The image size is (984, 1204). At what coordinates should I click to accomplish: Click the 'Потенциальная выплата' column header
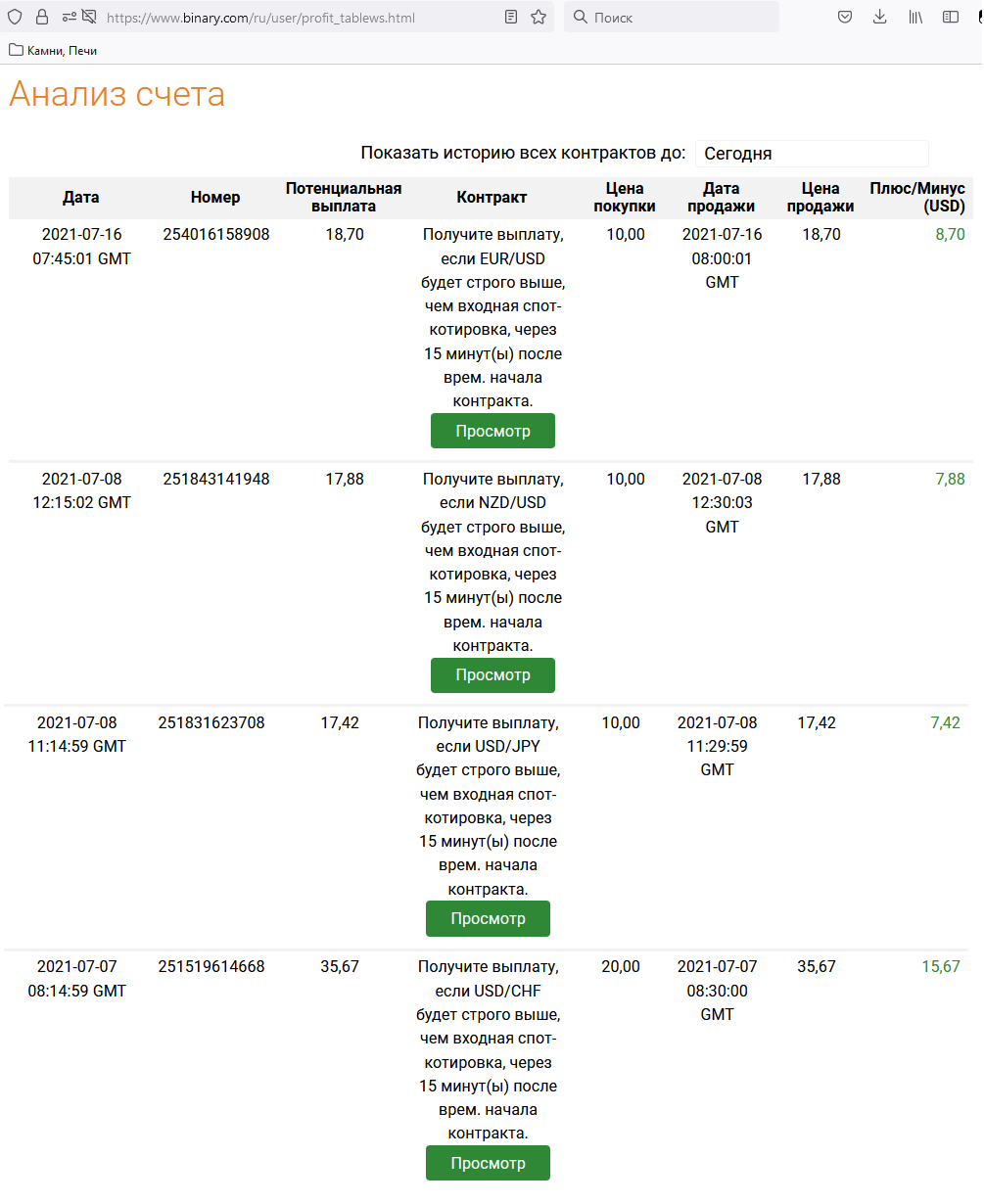pyautogui.click(x=344, y=198)
